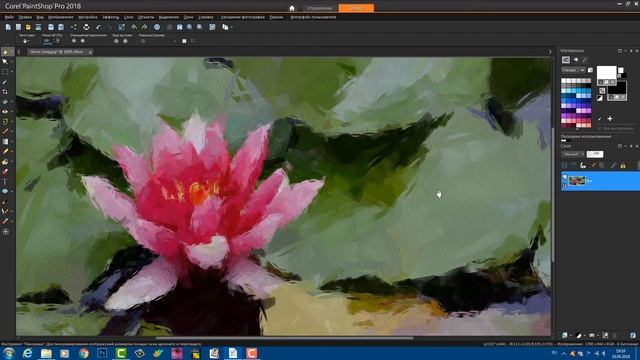Image resolution: width=640 pixels, height=360 pixels.
Task: Toggle the layer lock icon
Action: click(x=623, y=165)
